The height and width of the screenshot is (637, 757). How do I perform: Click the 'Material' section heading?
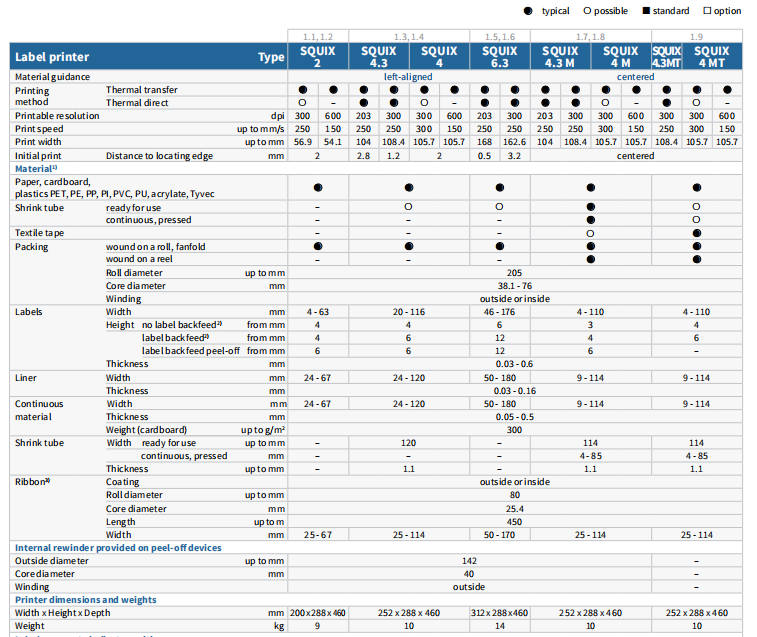tap(36, 169)
